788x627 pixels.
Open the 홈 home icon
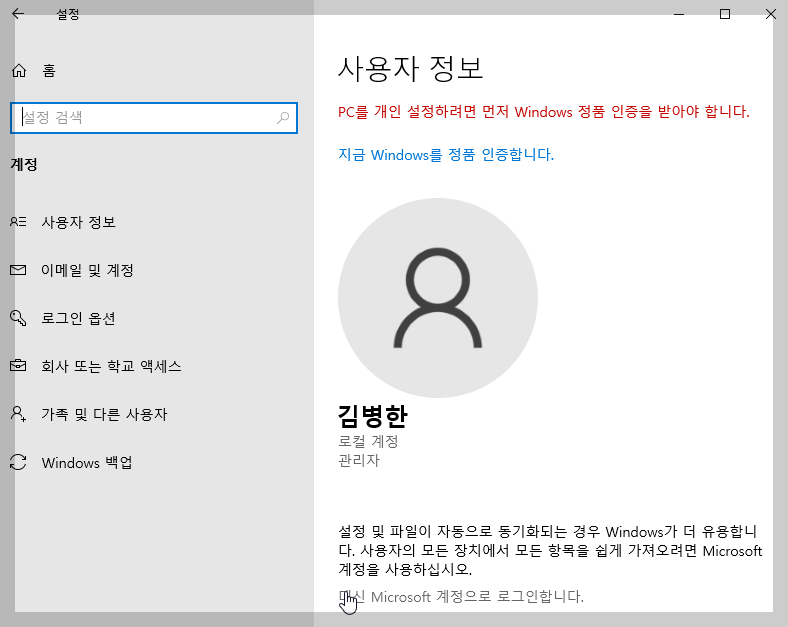tap(19, 71)
